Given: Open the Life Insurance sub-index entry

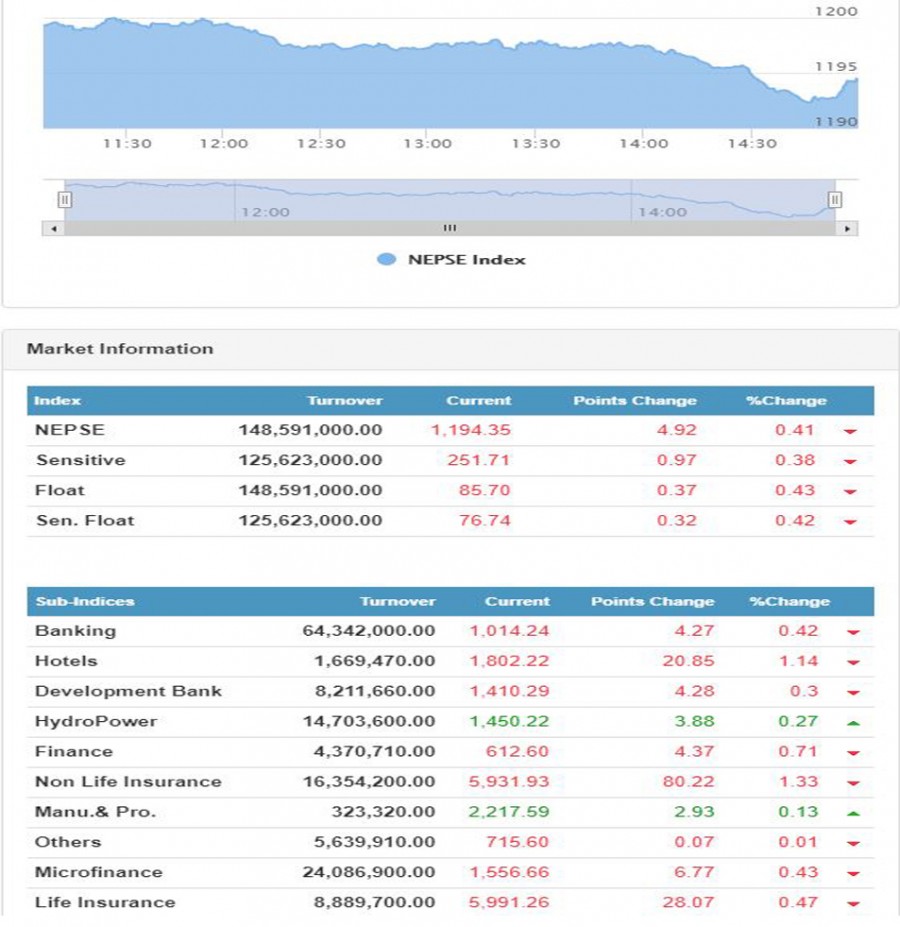Looking at the screenshot, I should pyautogui.click(x=104, y=902).
